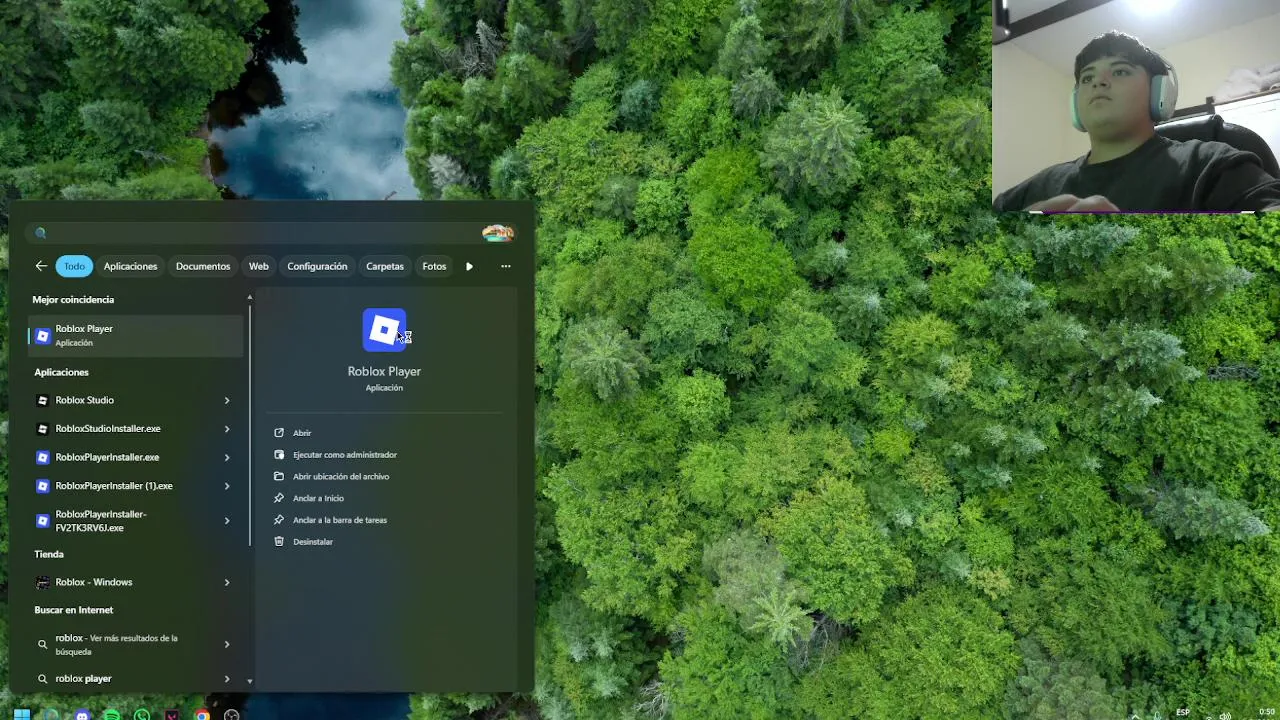Viewport: 1280px width, 720px height.
Task: Select the 'Roblox Studio' result row
Action: coord(136,400)
